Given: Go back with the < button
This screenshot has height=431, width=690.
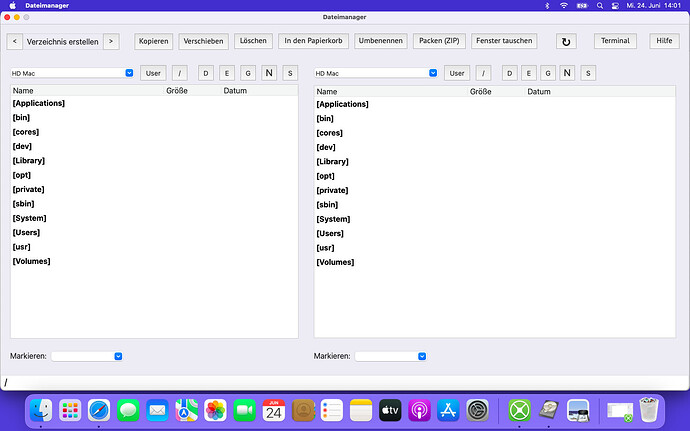Looking at the screenshot, I should pyautogui.click(x=15, y=42).
